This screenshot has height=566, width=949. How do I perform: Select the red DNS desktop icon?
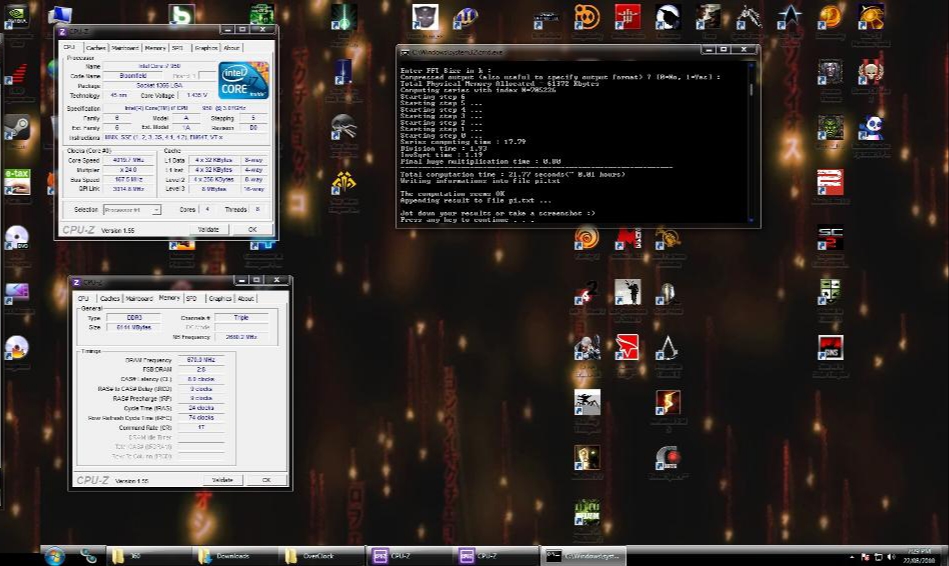pos(830,347)
